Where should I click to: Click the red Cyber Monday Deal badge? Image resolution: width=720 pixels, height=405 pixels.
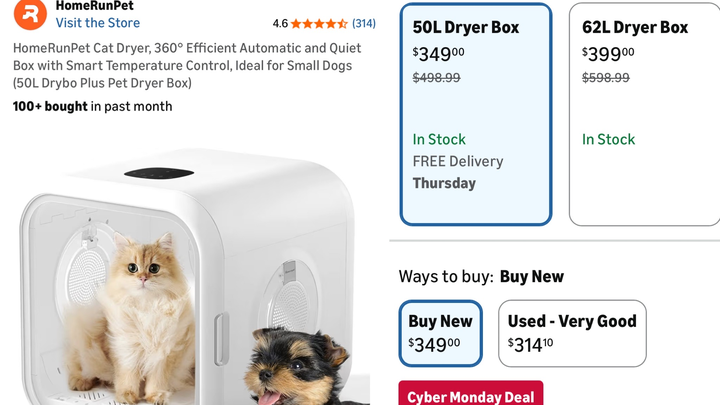471,394
